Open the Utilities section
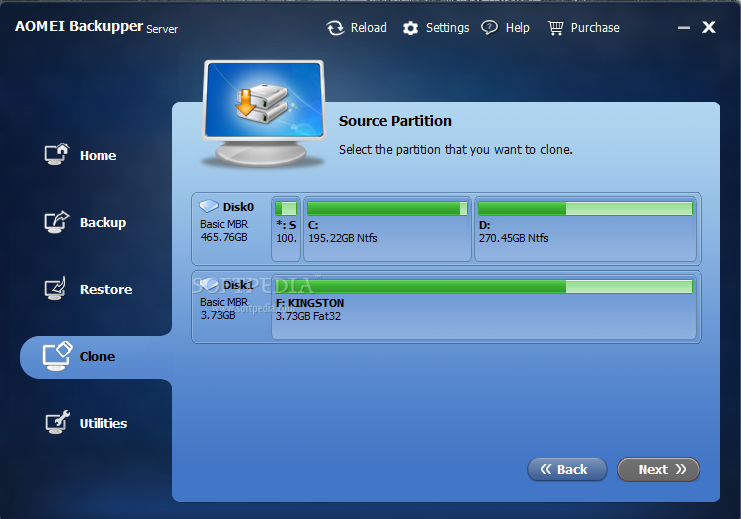741x519 pixels. pos(103,423)
